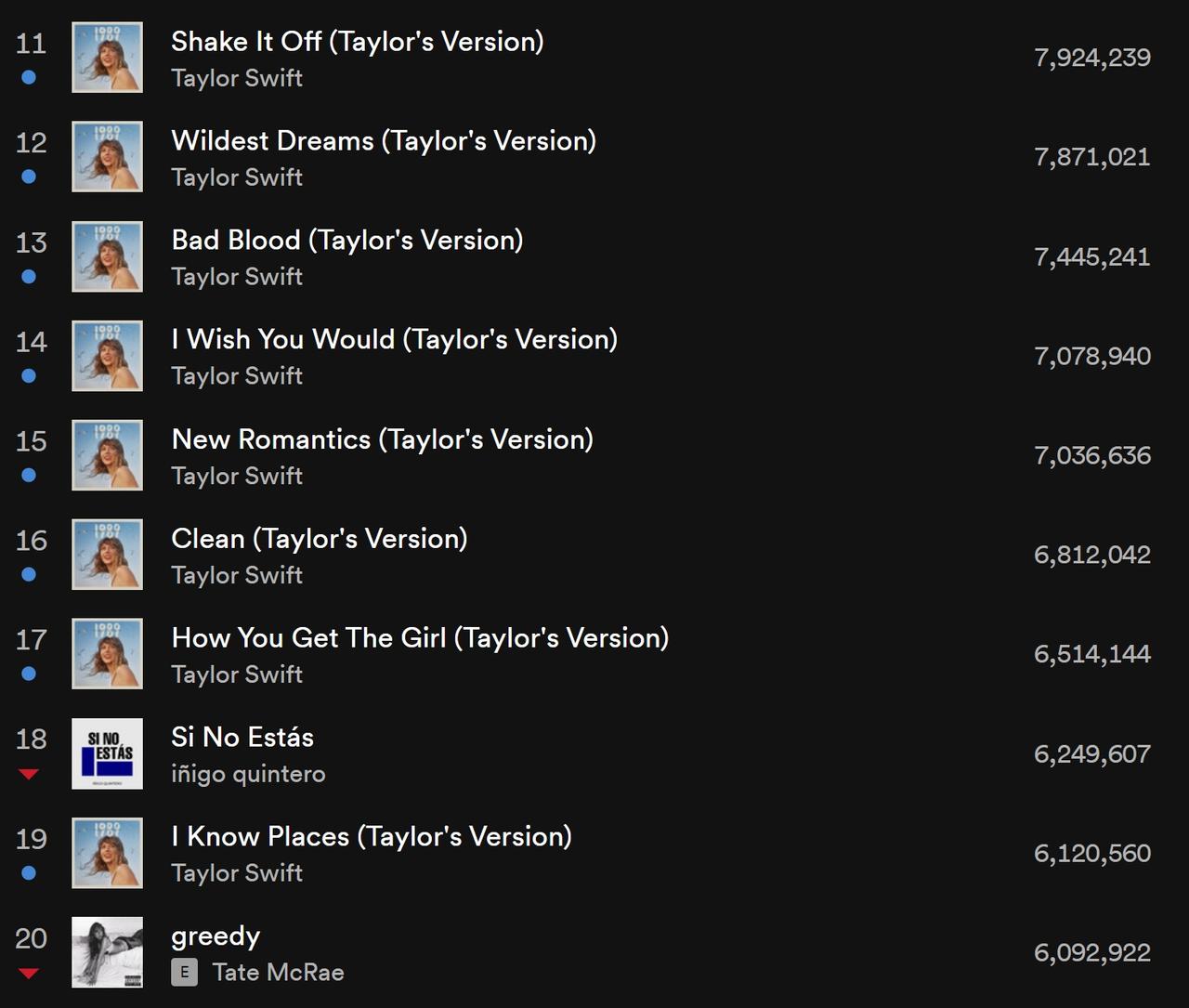Click the blue new-entry dot under rank 11
This screenshot has width=1189, height=1008.
pos(29,77)
